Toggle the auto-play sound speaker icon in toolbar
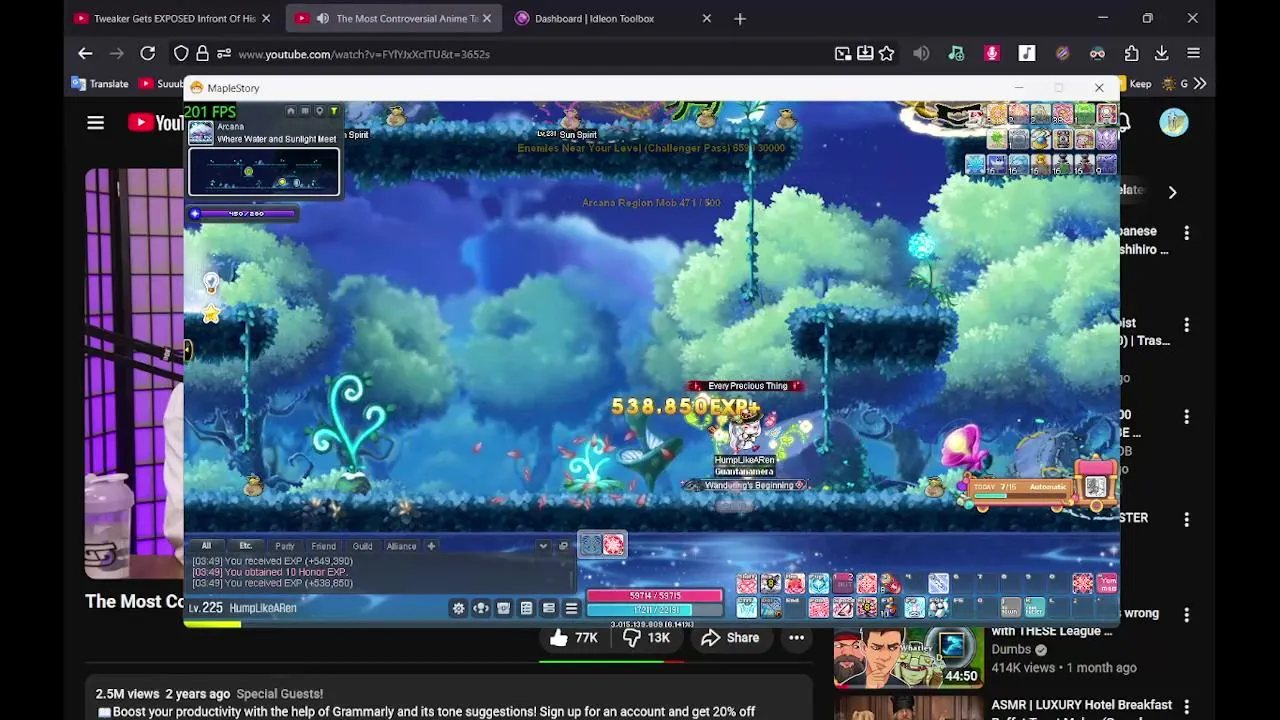 coord(921,53)
